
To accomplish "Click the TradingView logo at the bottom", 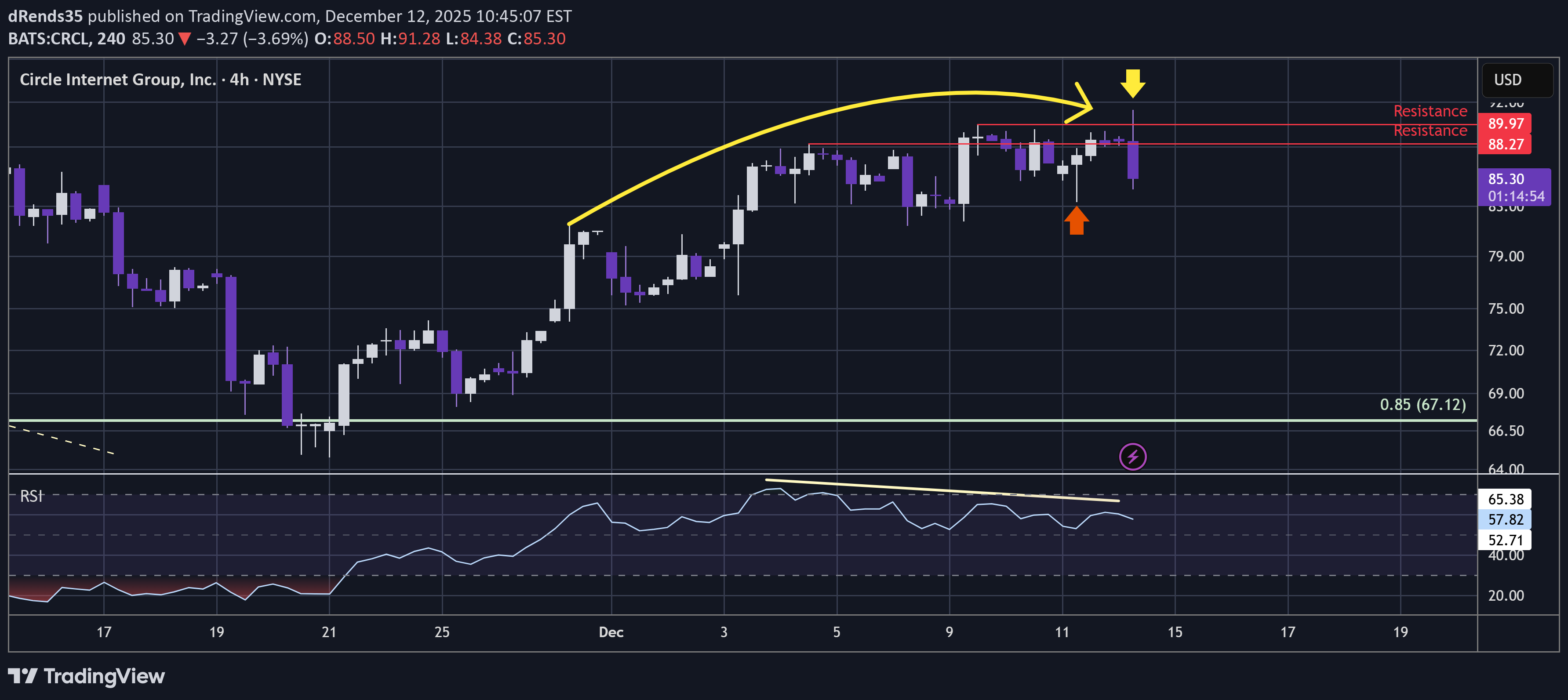I will pyautogui.click(x=87, y=676).
